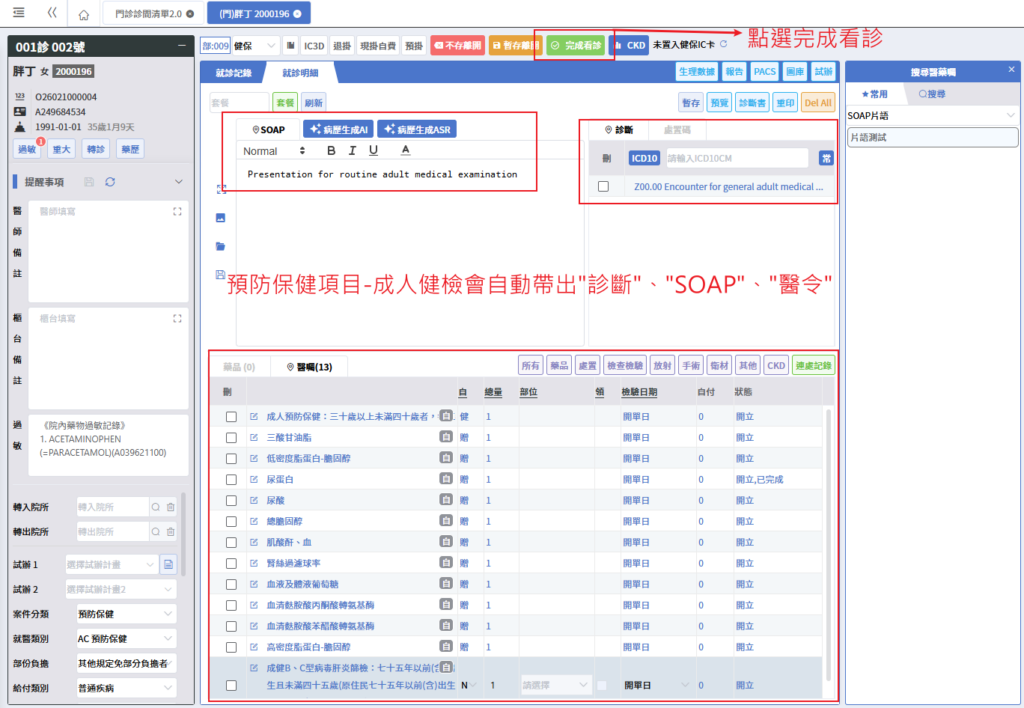
Task: Click the image icon left of SOAP editor
Action: pos(220,217)
